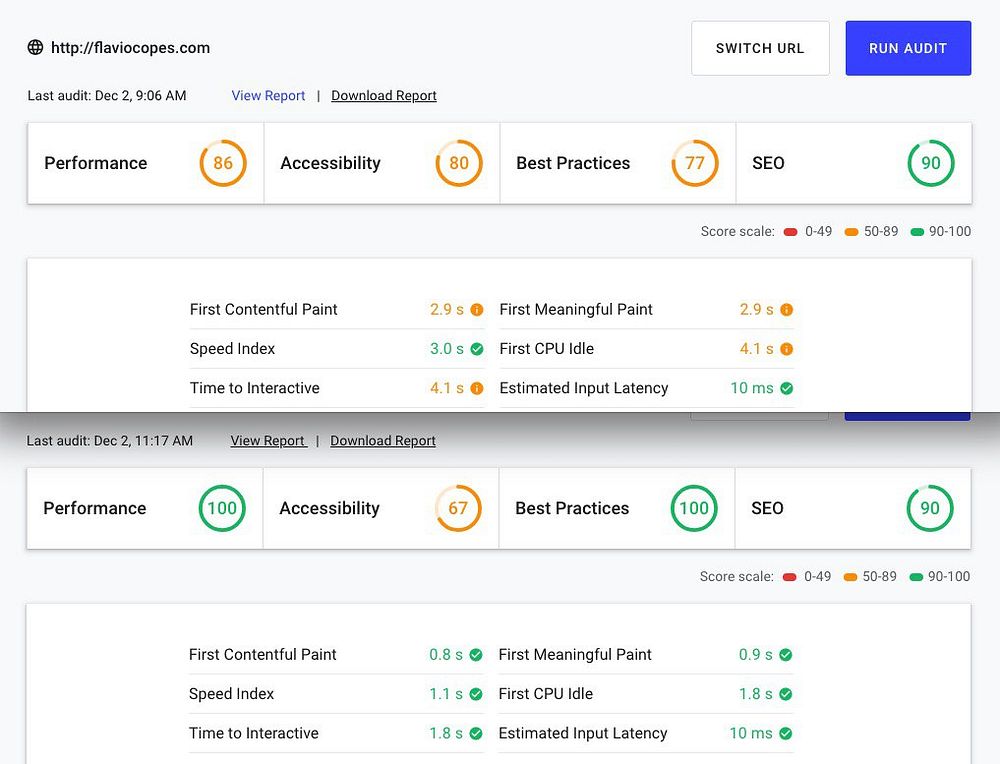1000x764 pixels.
Task: Click the green check beside First Meaningful Paint 0.9 s
Action: click(x=786, y=655)
